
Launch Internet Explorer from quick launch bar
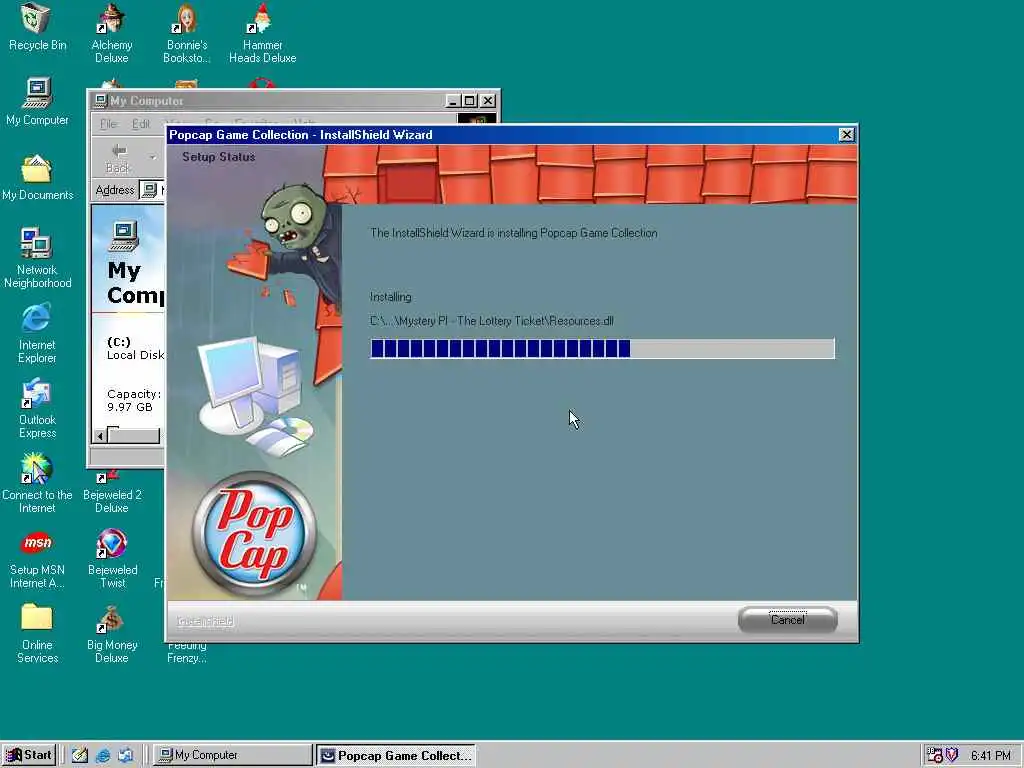[103, 756]
